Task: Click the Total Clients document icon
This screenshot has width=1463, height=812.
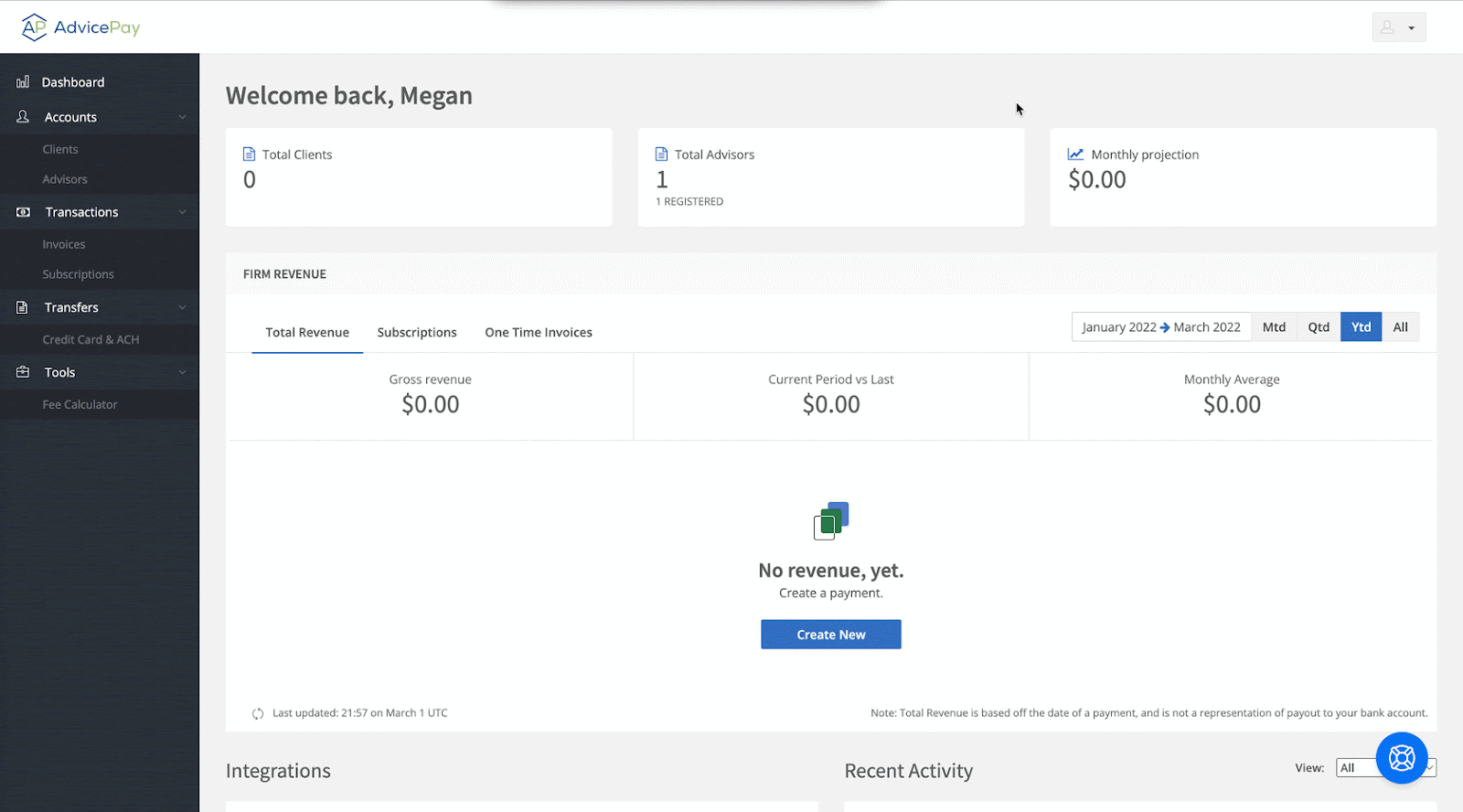Action: [249, 155]
